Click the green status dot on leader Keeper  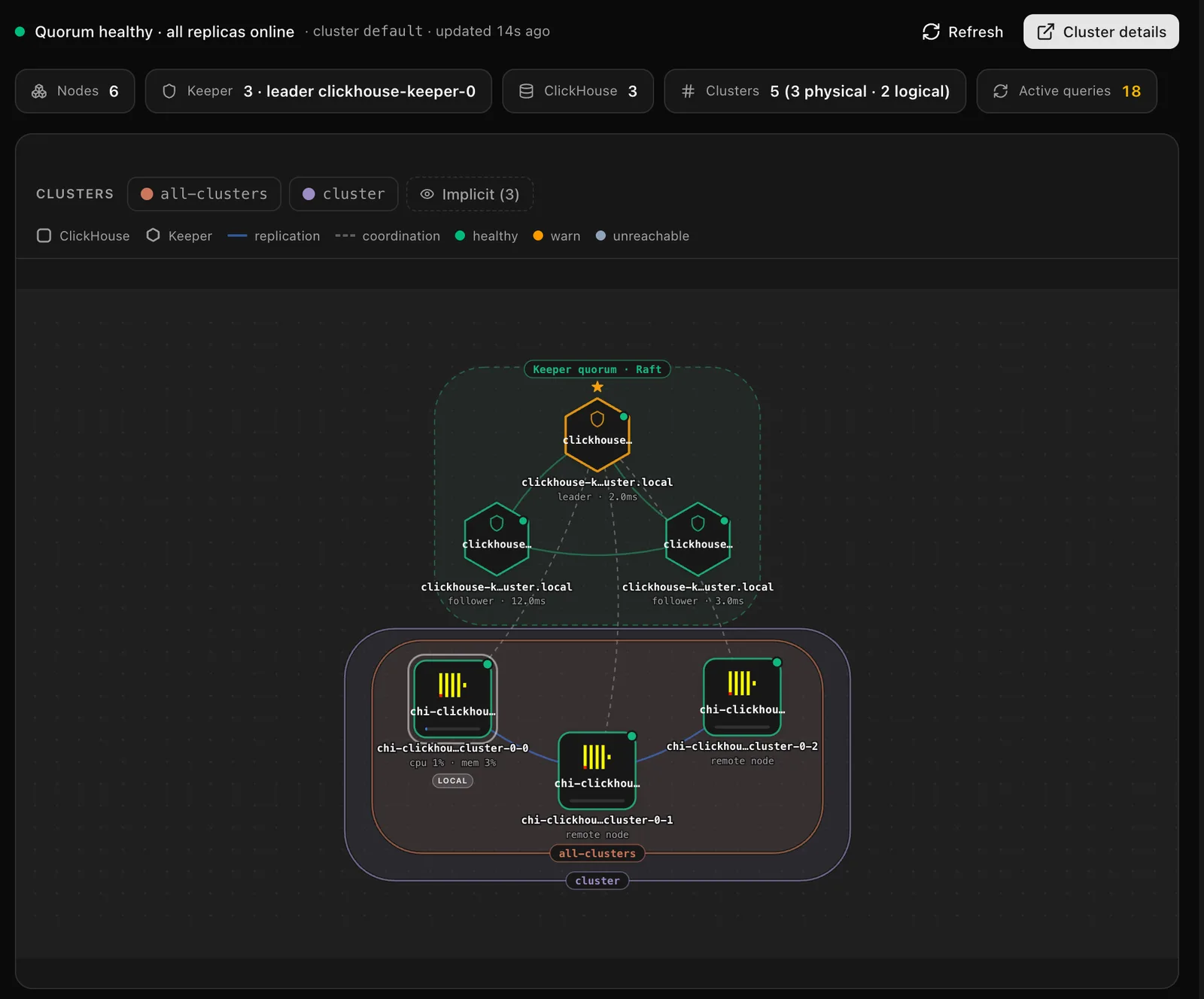tap(624, 416)
